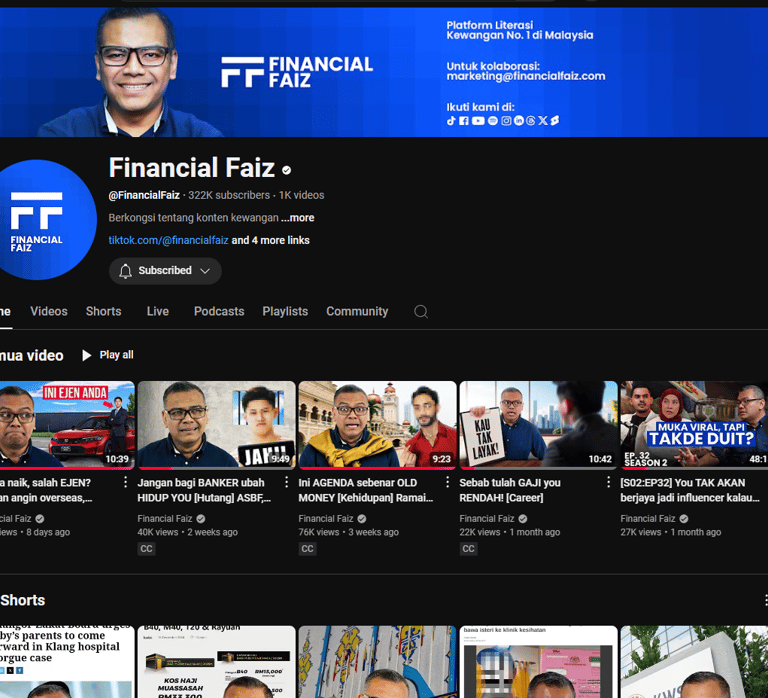Click the channel search magnifier icon
768x698 pixels.
pyautogui.click(x=421, y=312)
